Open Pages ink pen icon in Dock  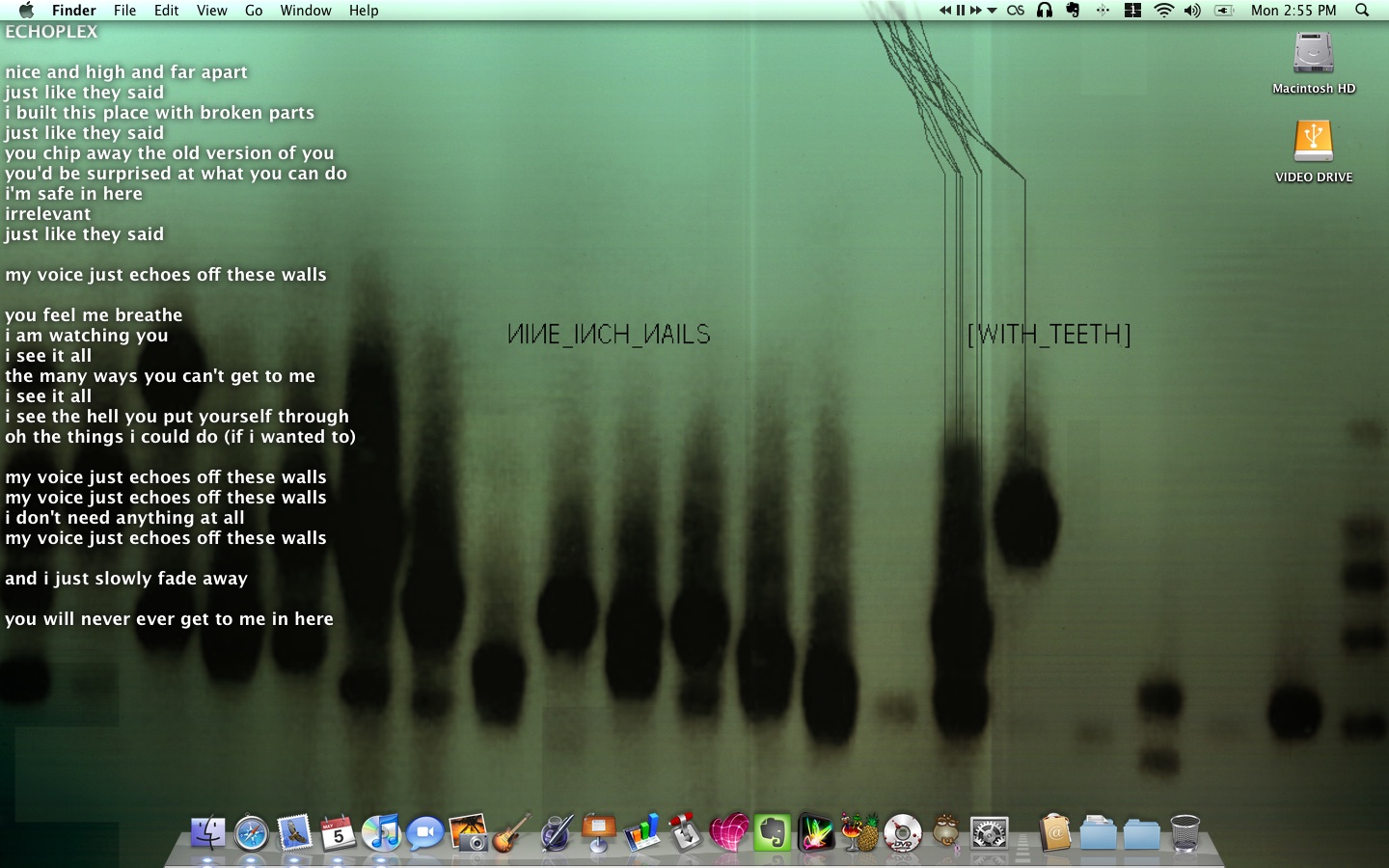[x=556, y=832]
